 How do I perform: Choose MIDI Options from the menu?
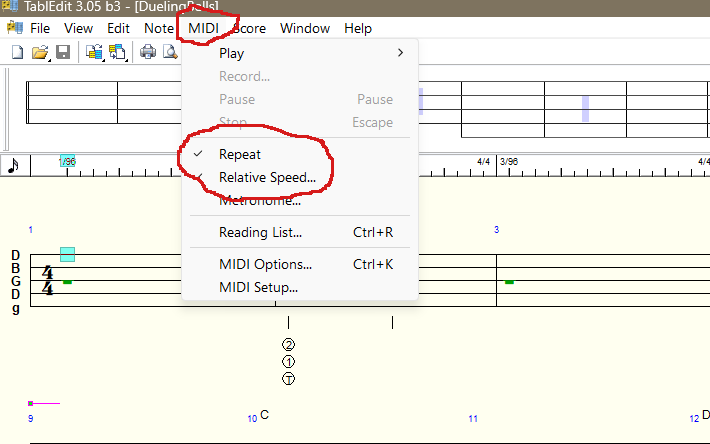[x=265, y=265]
